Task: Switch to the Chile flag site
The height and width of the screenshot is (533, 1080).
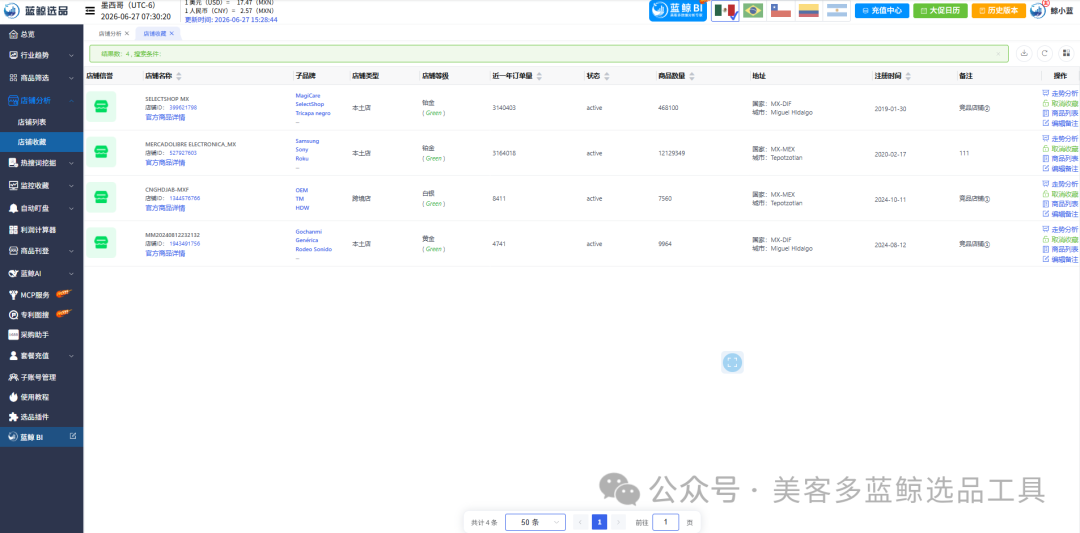Action: [x=780, y=10]
